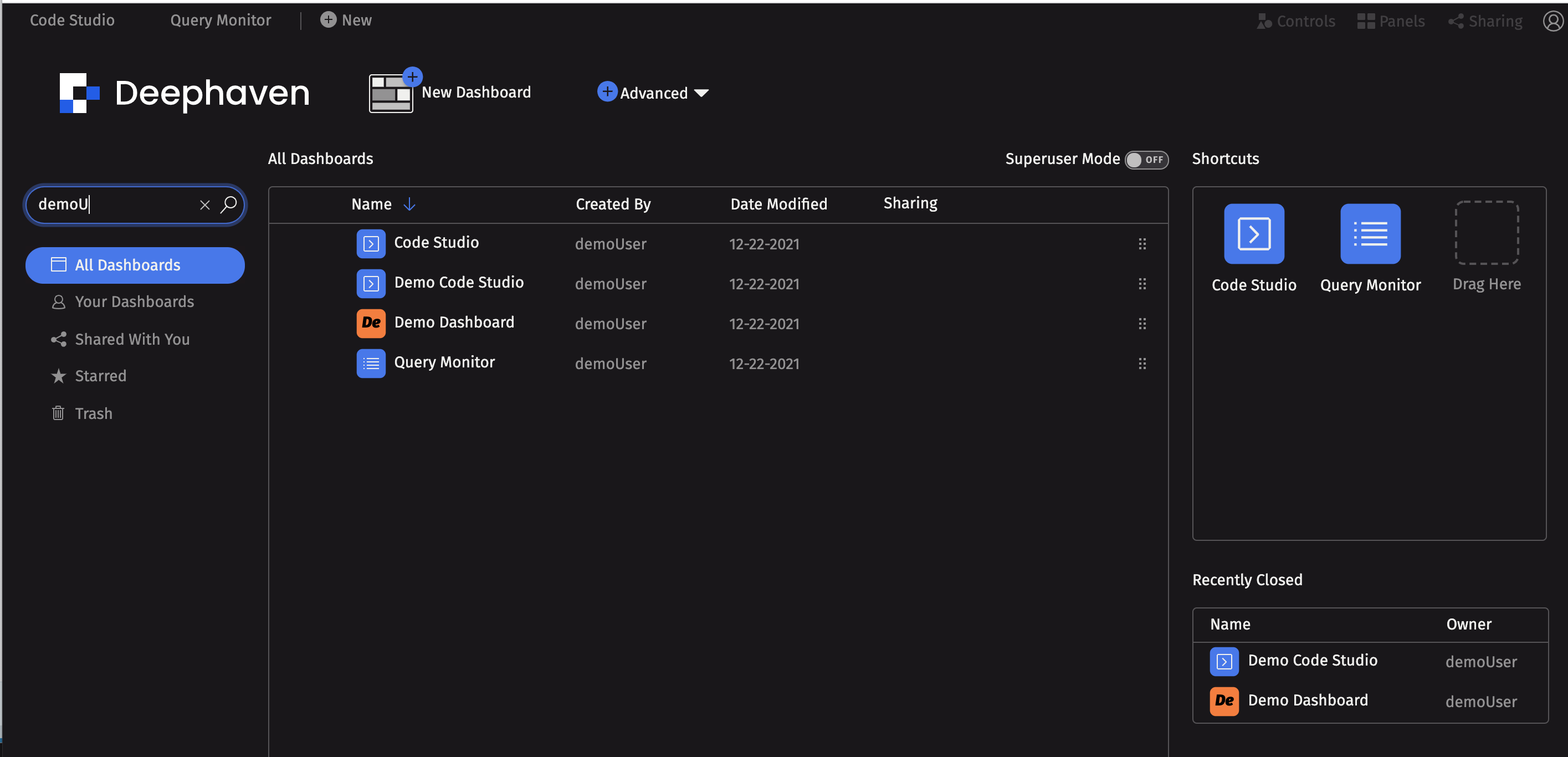
Task: Sort by Name column header
Action: [371, 204]
